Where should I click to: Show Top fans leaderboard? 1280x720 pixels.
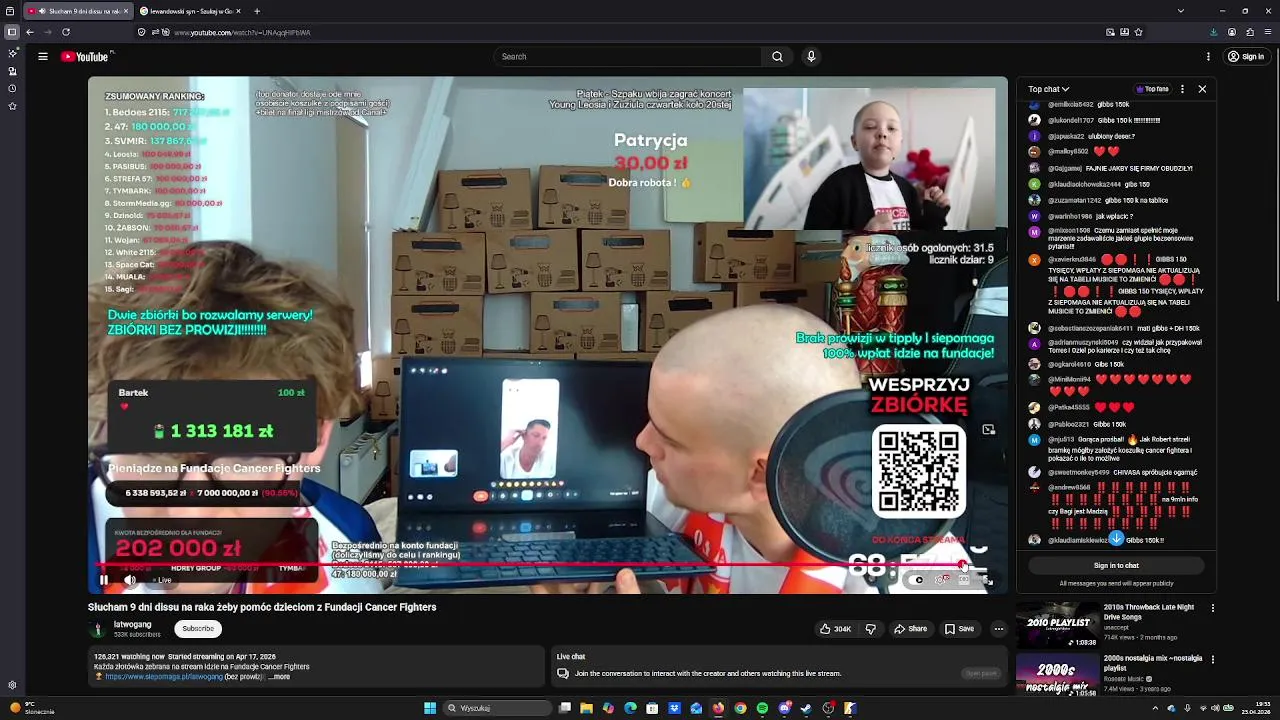coord(1152,89)
